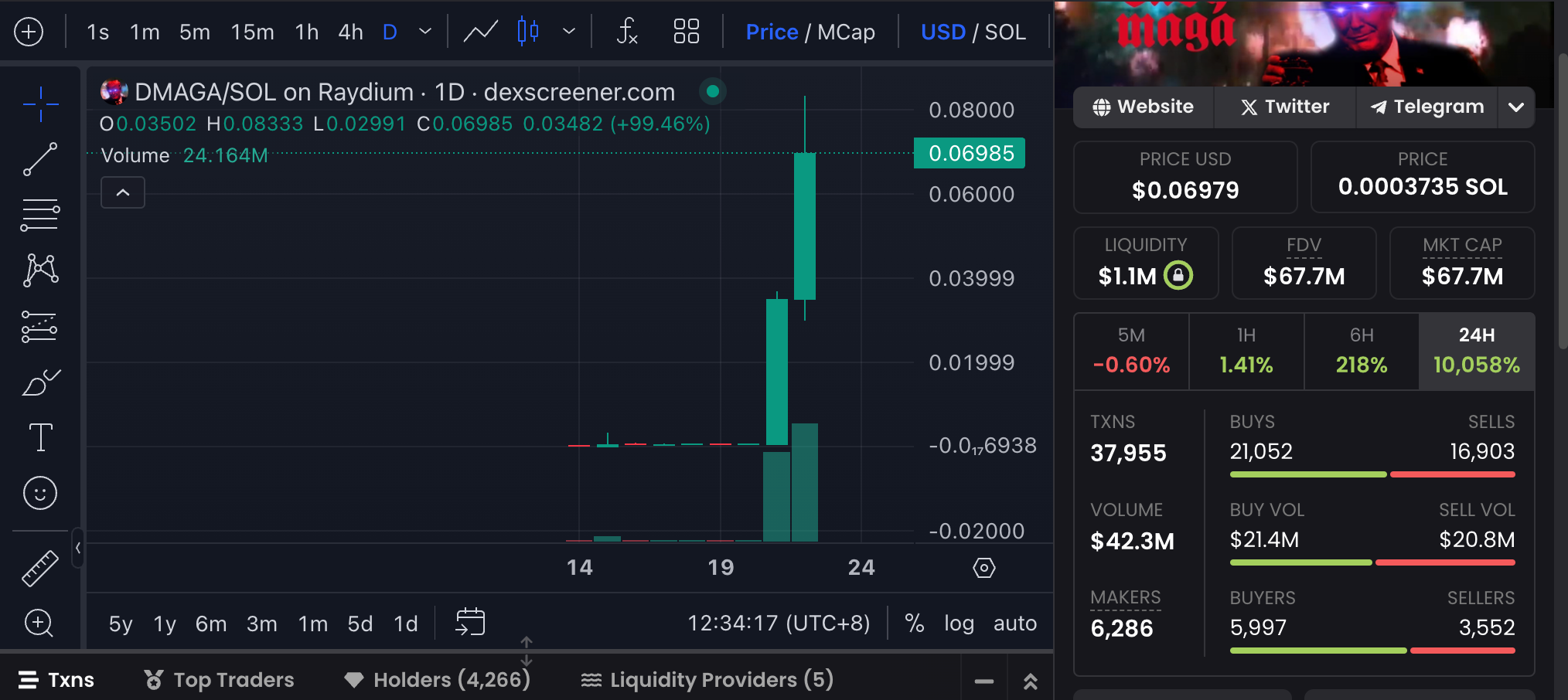Viewport: 1568px width, 700px height.
Task: Select the ruler measure tool
Action: (40, 568)
